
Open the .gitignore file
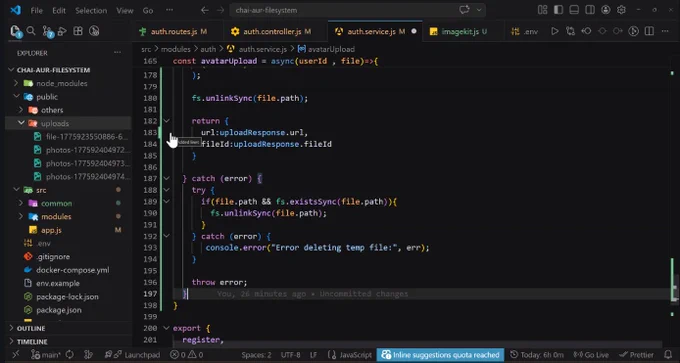68,256
